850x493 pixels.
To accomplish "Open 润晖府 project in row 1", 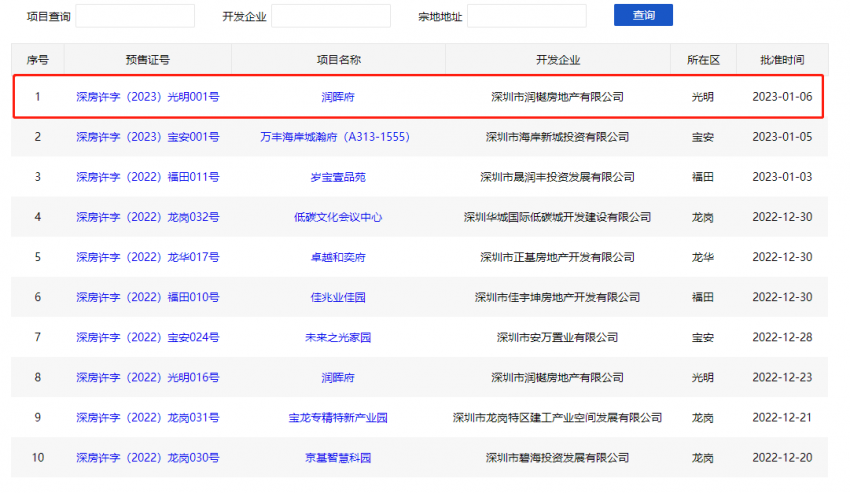I will click(x=338, y=97).
